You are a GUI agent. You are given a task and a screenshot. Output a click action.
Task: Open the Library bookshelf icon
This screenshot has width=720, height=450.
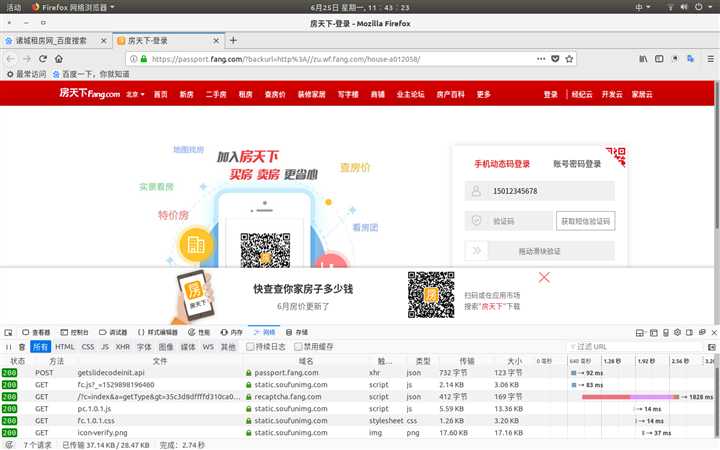[643, 59]
